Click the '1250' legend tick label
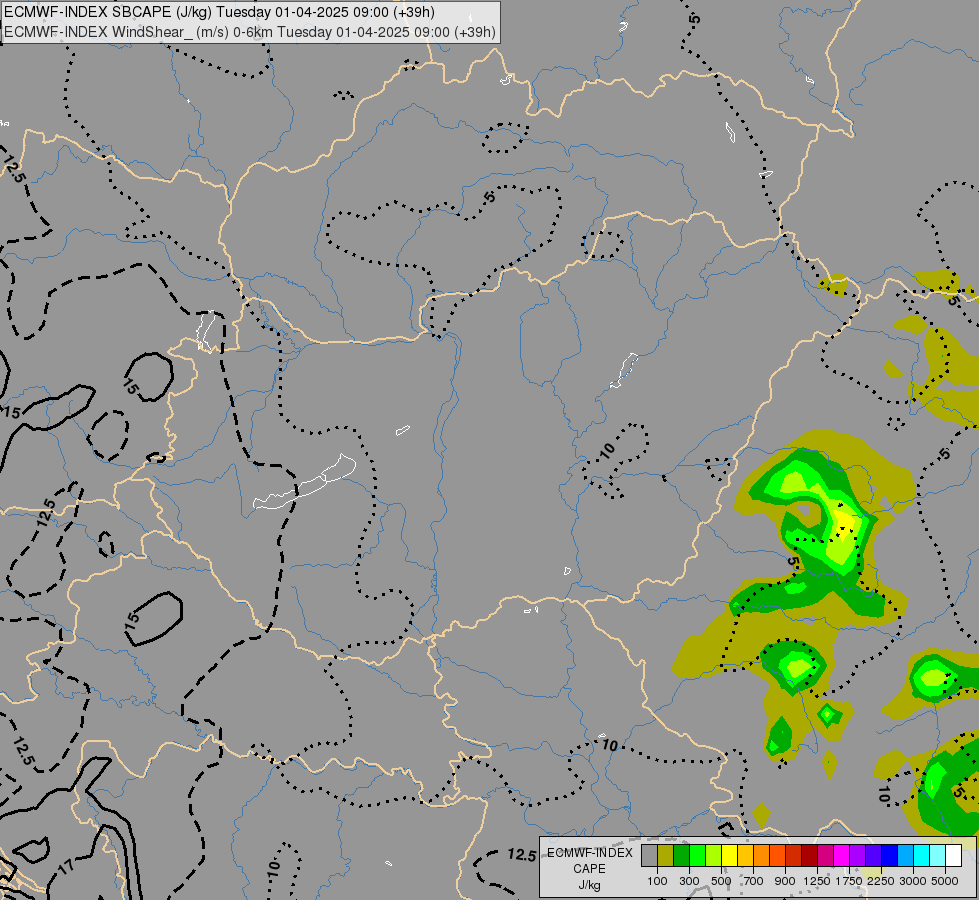The image size is (979, 900). point(817,881)
